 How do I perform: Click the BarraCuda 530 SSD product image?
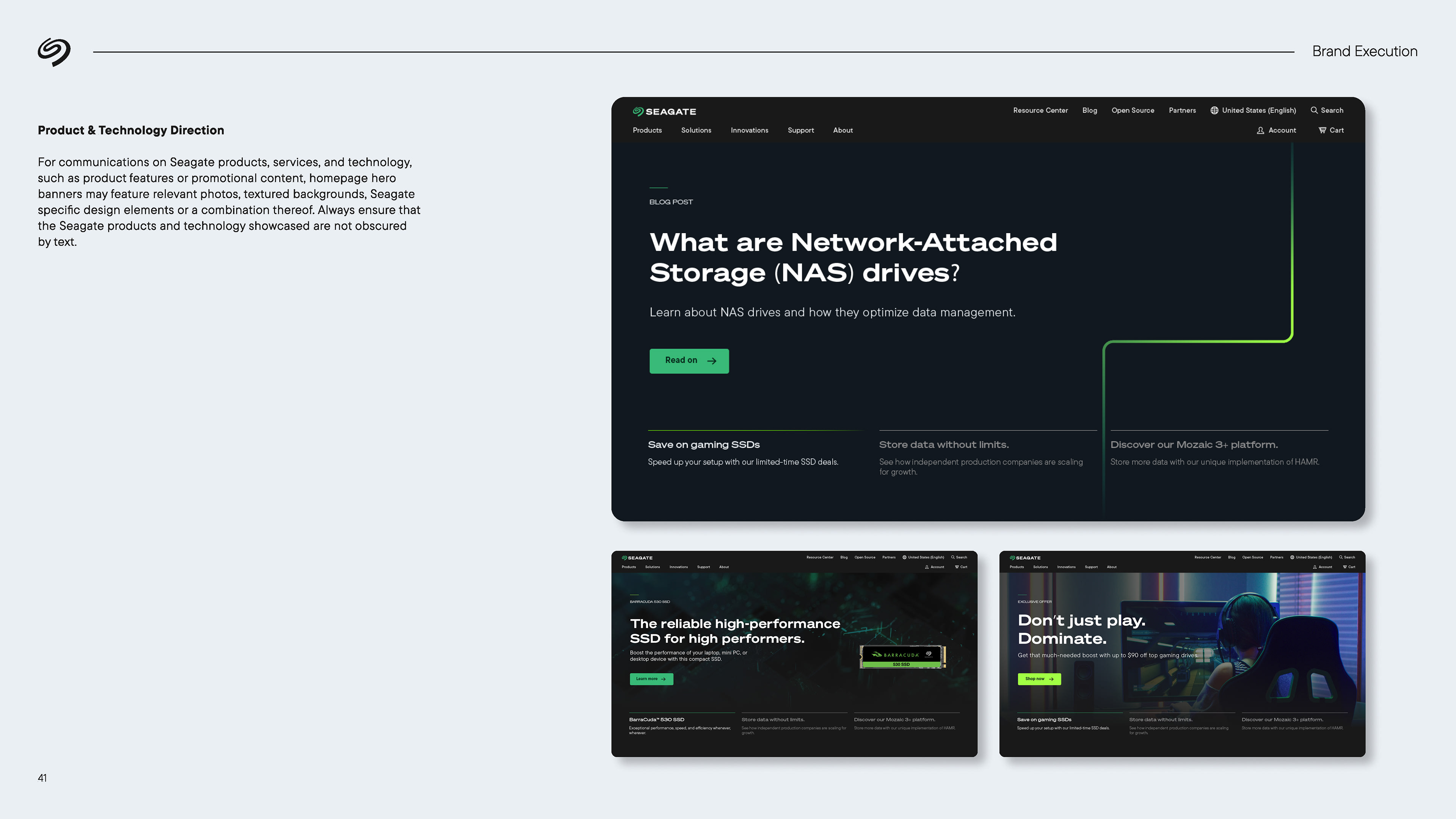click(903, 657)
